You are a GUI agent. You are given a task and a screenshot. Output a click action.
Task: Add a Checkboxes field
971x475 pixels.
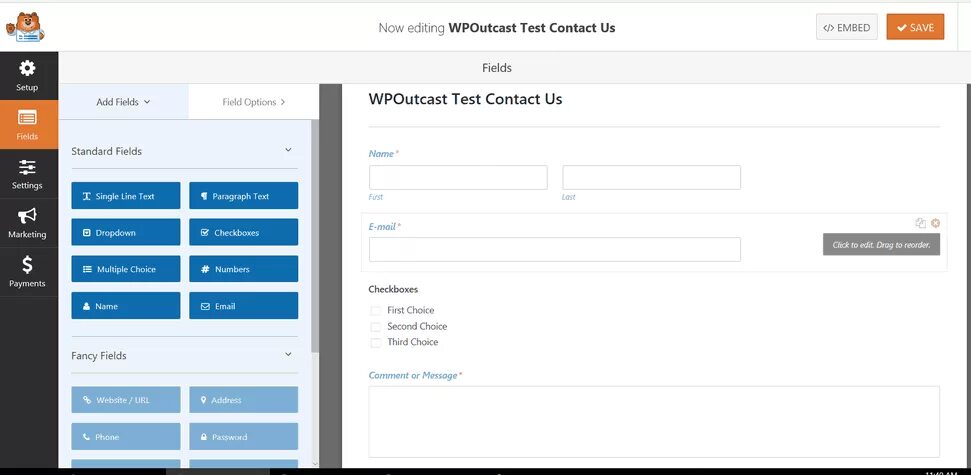[x=243, y=232]
